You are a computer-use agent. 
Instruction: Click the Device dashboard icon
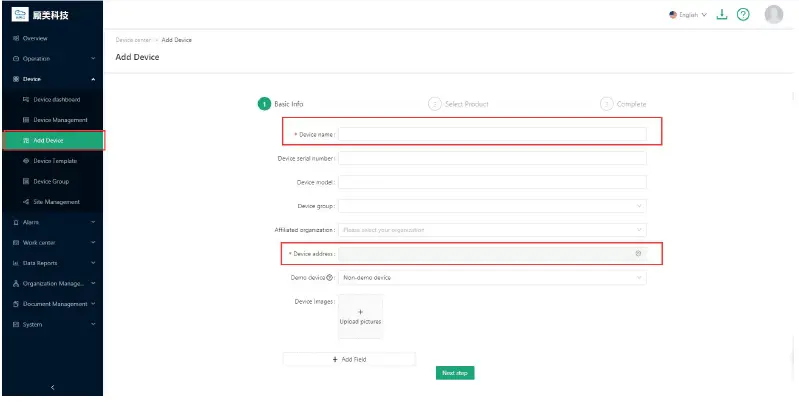pos(26,99)
